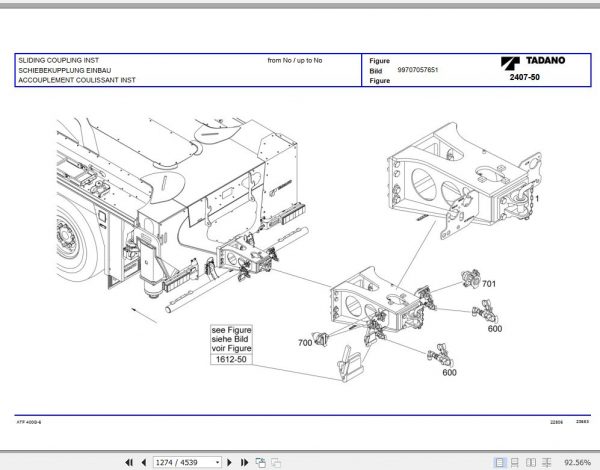The height and width of the screenshot is (470, 600).
Task: Click part number 1 label on coupling
Action: coord(537,199)
